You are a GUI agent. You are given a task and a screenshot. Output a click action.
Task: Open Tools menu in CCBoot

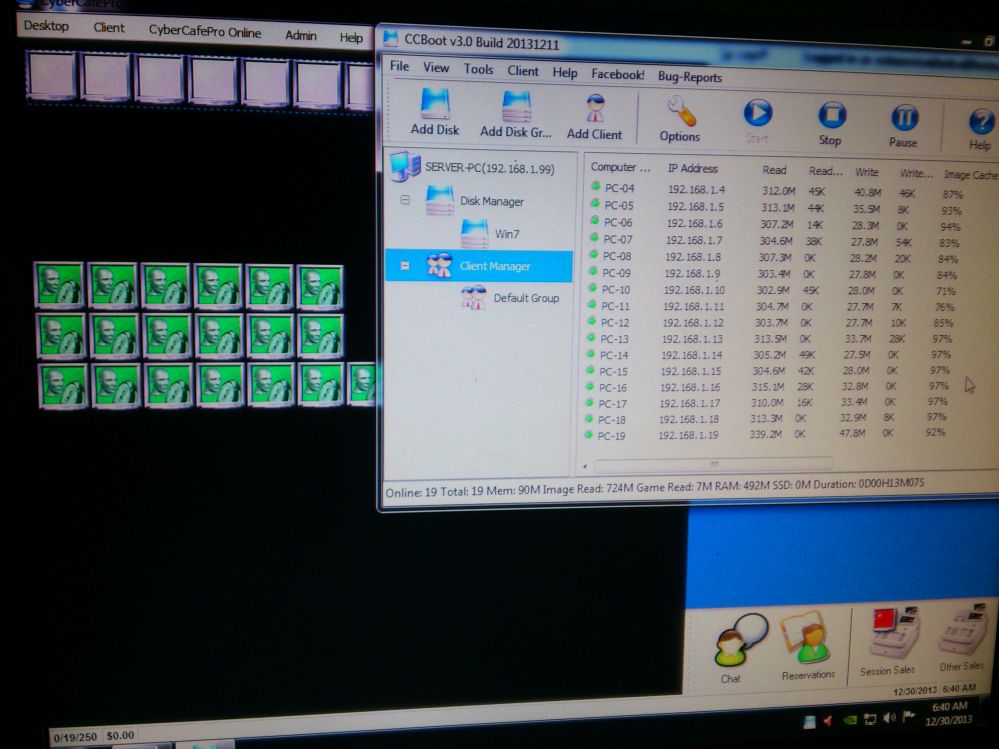(478, 69)
